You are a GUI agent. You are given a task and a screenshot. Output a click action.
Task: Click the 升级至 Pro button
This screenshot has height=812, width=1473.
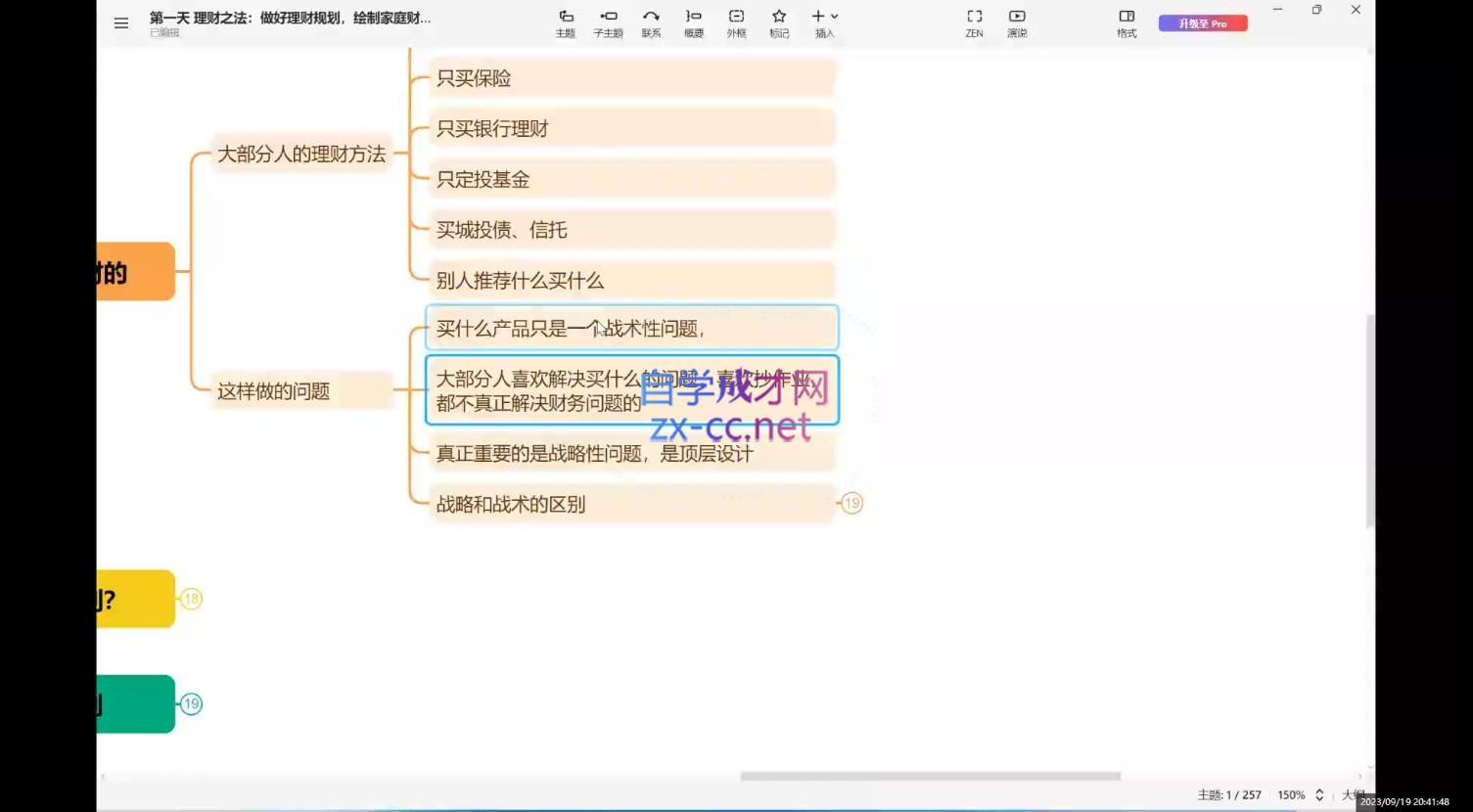click(x=1202, y=23)
